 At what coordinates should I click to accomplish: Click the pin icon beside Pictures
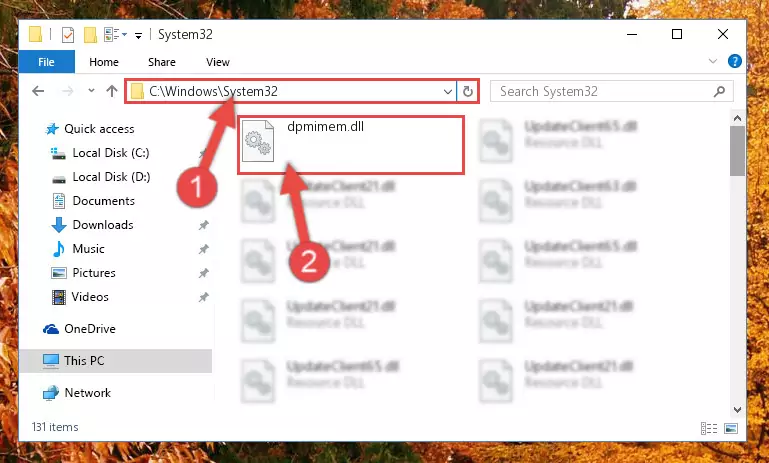[204, 273]
